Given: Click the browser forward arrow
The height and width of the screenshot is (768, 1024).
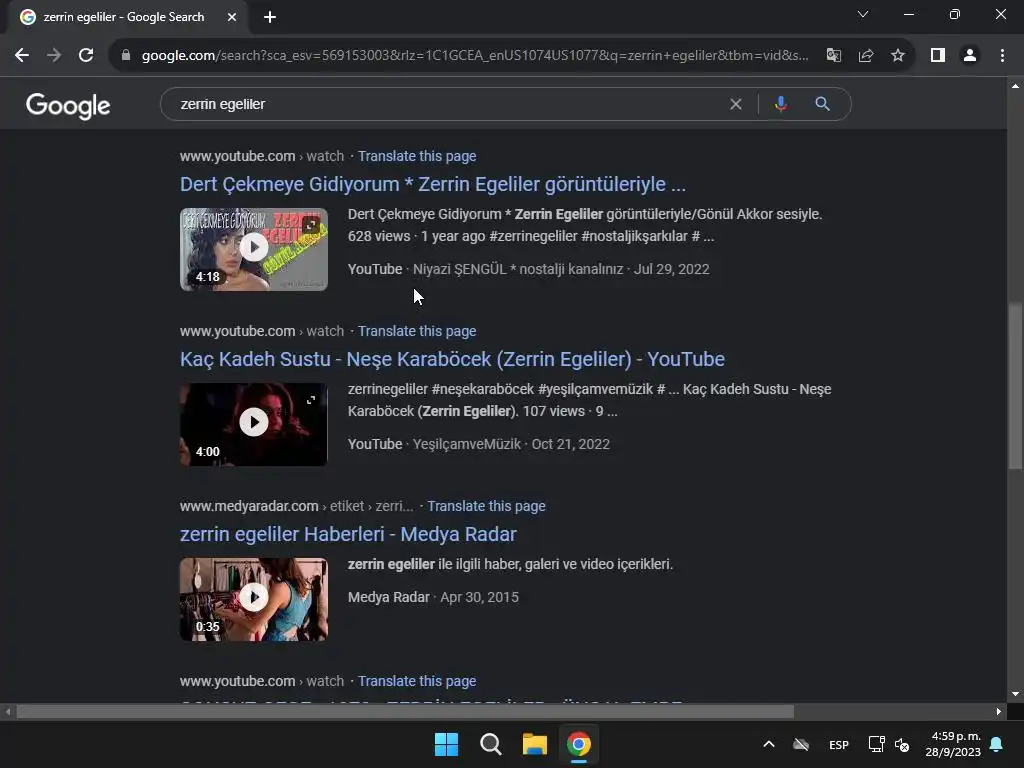Looking at the screenshot, I should pos(54,56).
